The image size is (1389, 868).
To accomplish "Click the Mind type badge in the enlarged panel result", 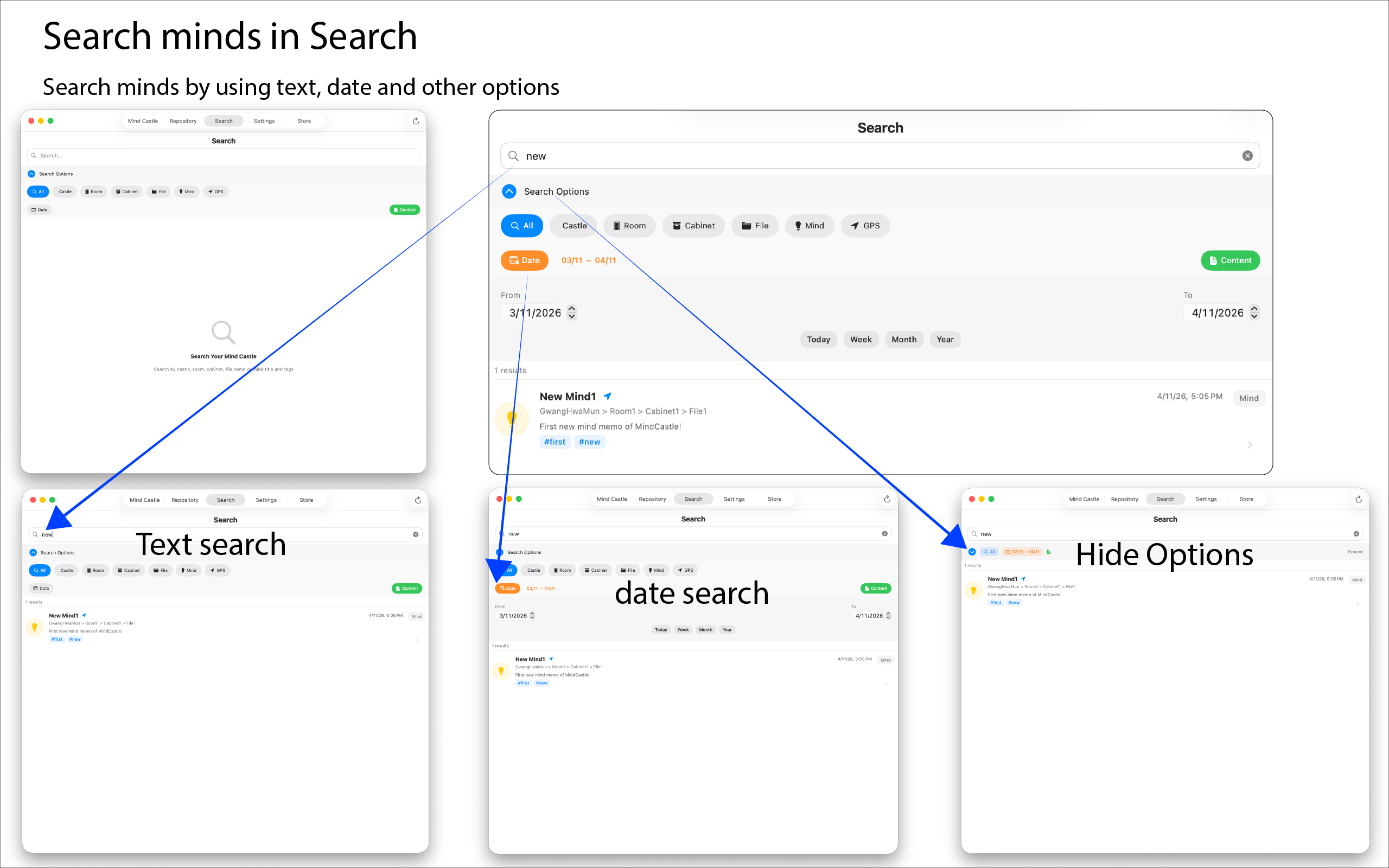I will click(x=1248, y=398).
